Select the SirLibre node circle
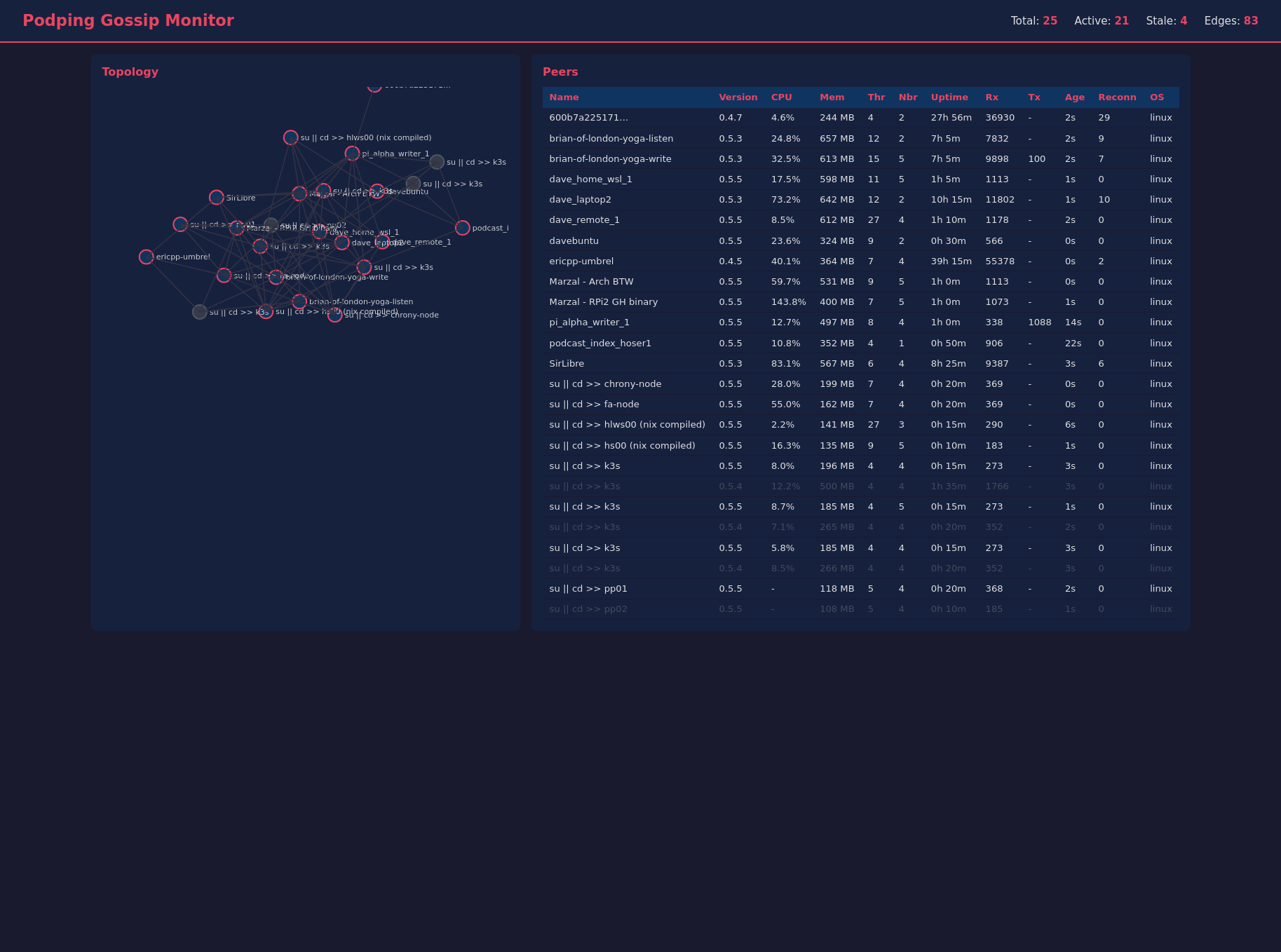This screenshot has height=952, width=1281. [x=217, y=198]
